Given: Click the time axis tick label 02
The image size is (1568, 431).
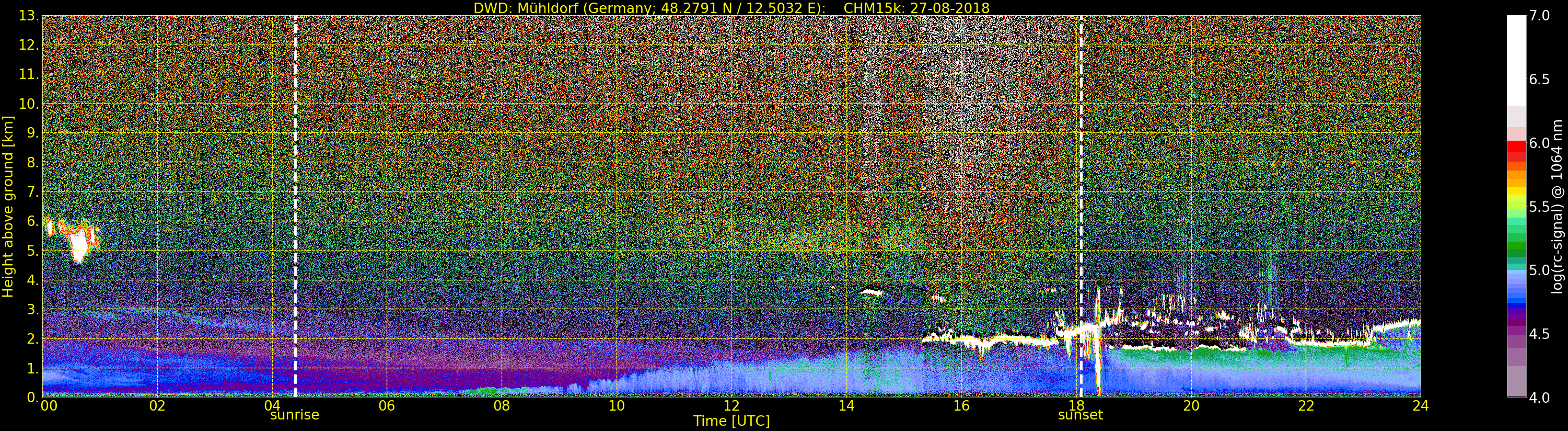Looking at the screenshot, I should [x=157, y=405].
